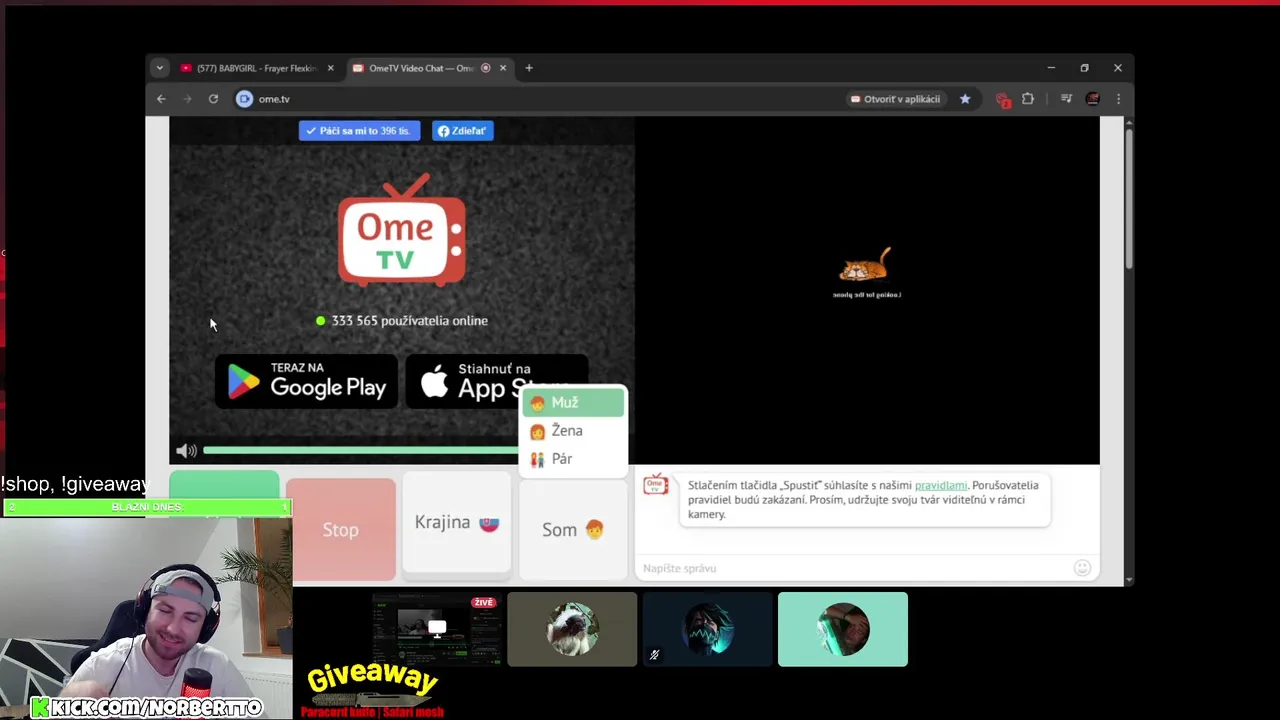Open the Krajina country selector
Screen dimensions: 1280x720
click(x=457, y=523)
